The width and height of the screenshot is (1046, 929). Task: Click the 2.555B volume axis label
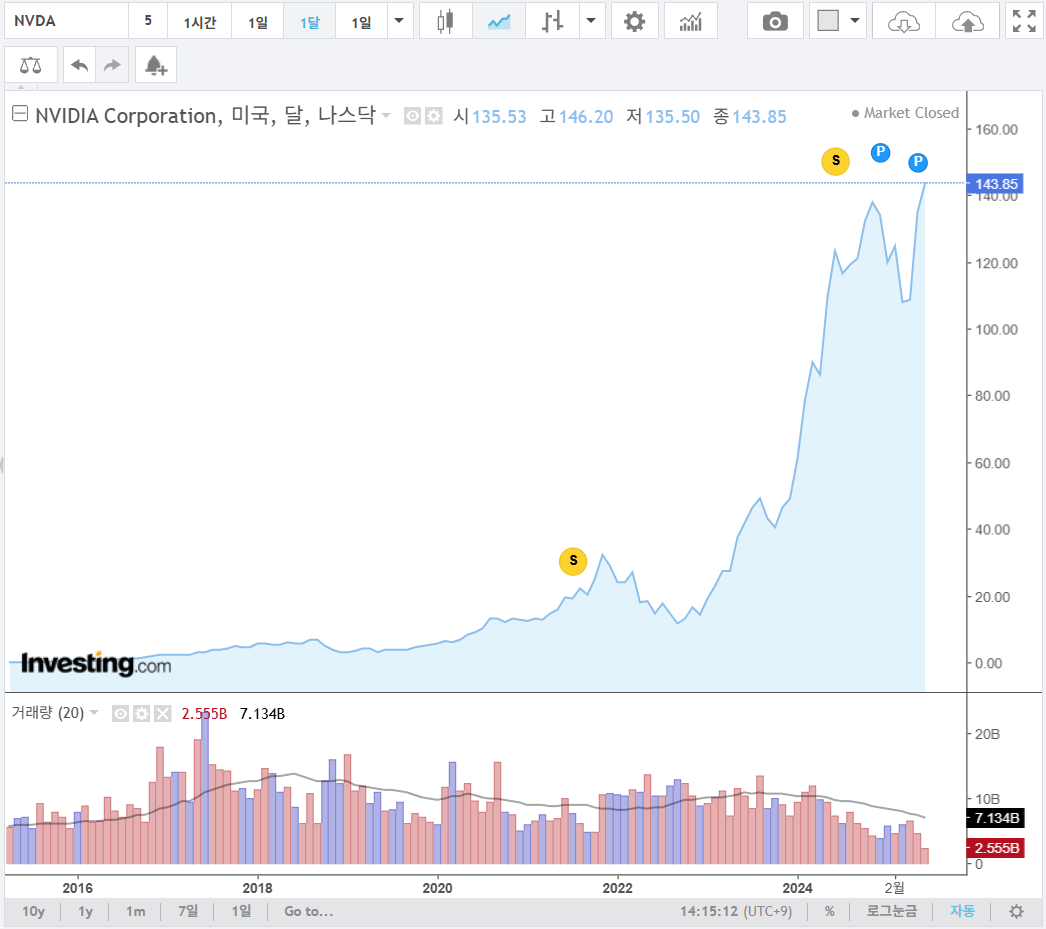[995, 848]
